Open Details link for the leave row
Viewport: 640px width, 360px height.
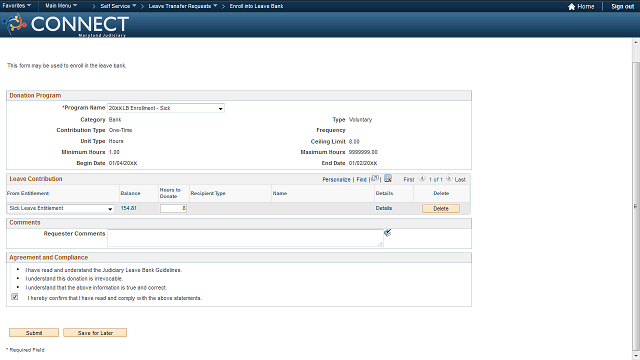coord(384,208)
